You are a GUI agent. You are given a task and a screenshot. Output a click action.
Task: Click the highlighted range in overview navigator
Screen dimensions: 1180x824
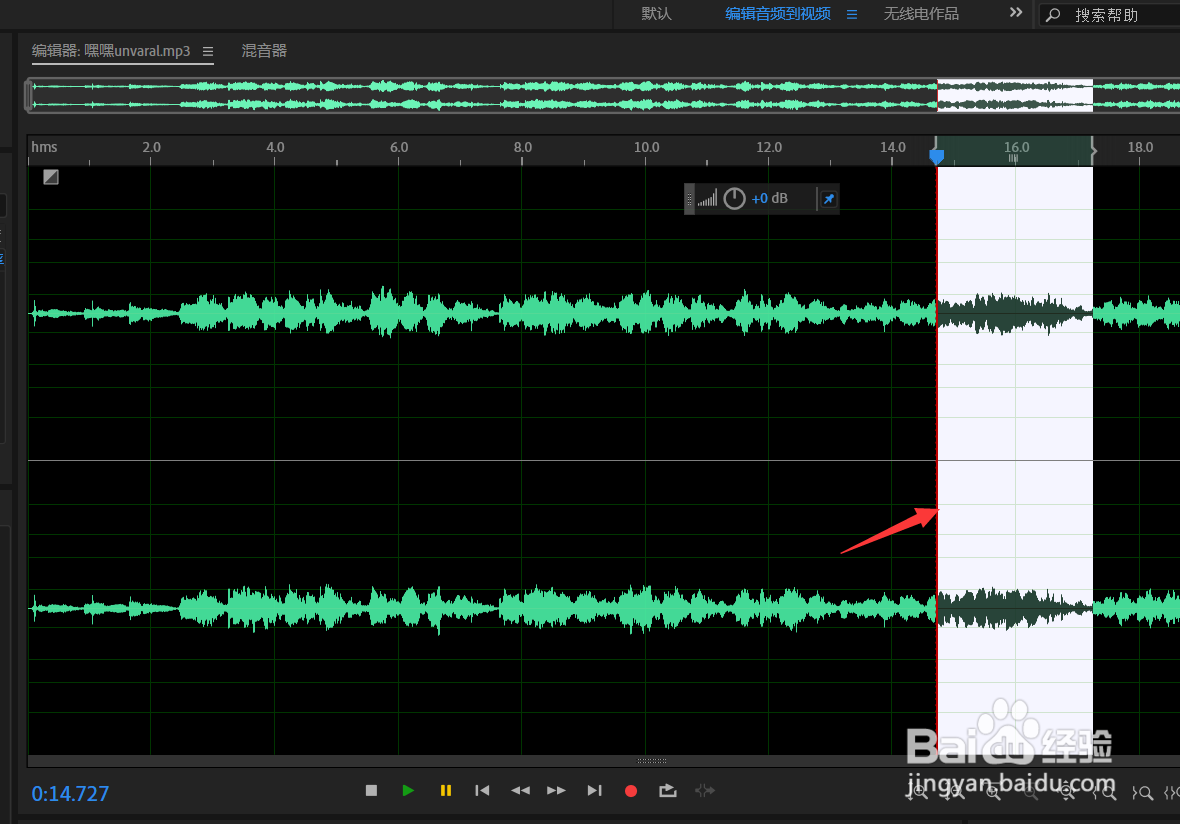pyautogui.click(x=1014, y=96)
